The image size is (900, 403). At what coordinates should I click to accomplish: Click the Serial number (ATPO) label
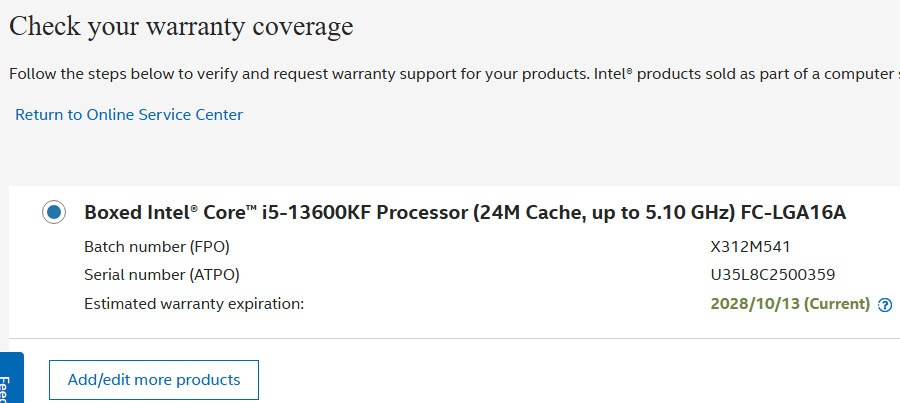pyautogui.click(x=162, y=275)
